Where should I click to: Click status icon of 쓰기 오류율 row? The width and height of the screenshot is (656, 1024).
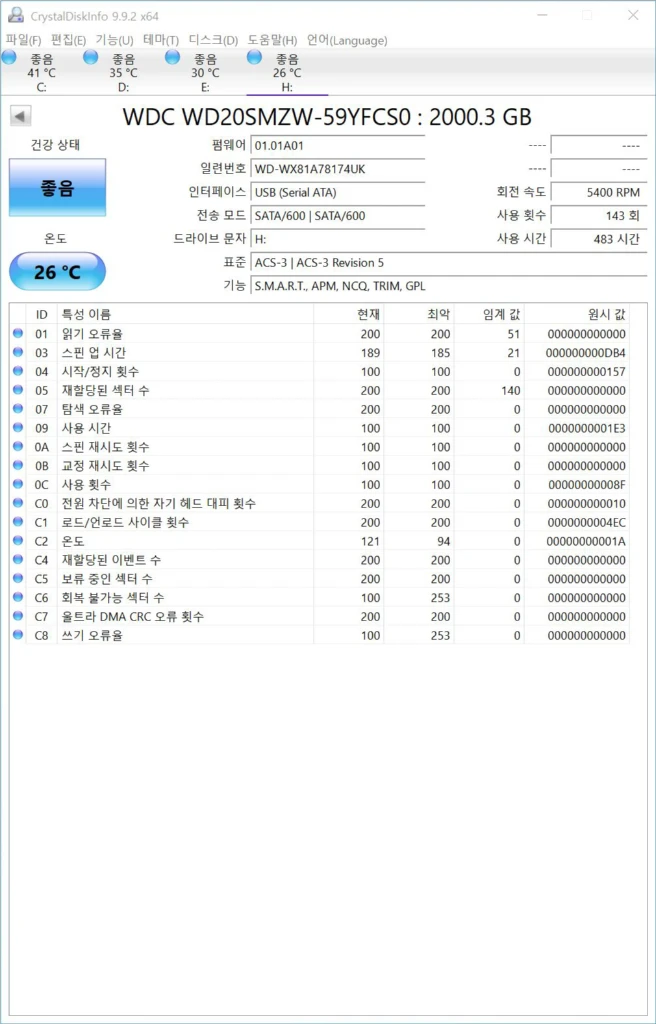tap(17, 635)
